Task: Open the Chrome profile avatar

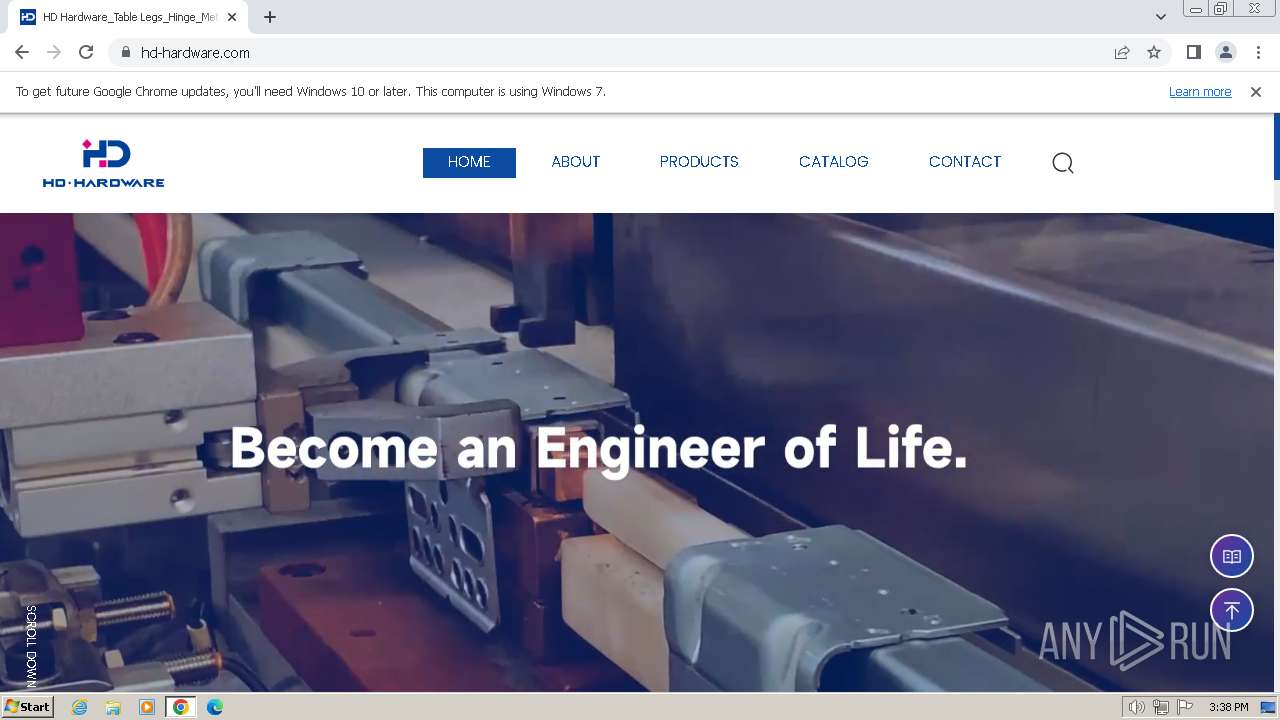Action: point(1225,53)
